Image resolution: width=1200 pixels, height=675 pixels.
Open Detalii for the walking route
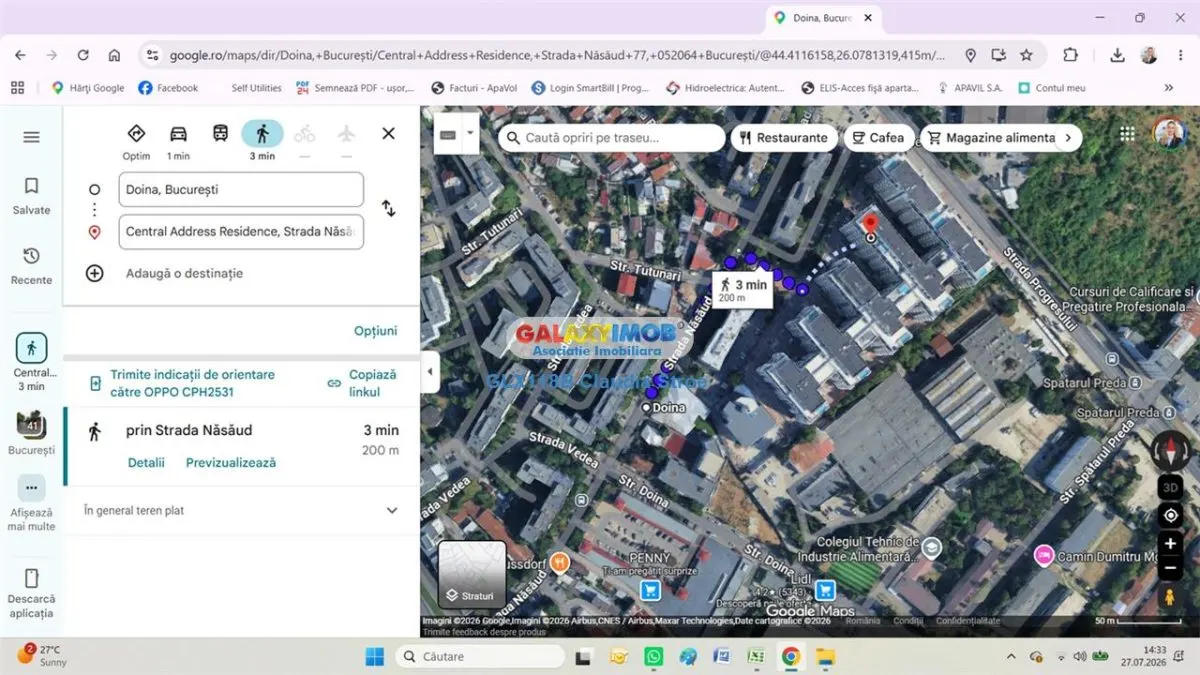(146, 463)
